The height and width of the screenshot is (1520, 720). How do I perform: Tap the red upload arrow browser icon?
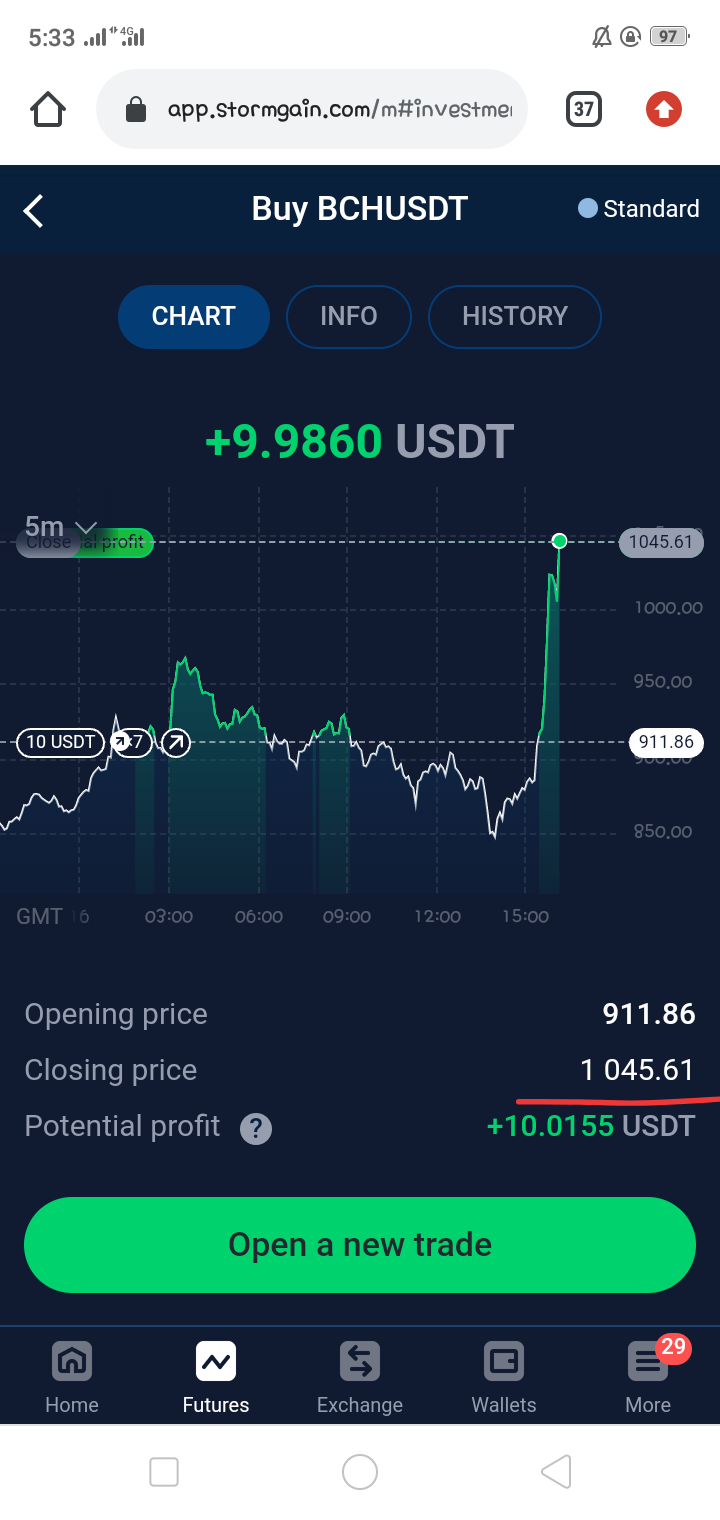[x=664, y=109]
